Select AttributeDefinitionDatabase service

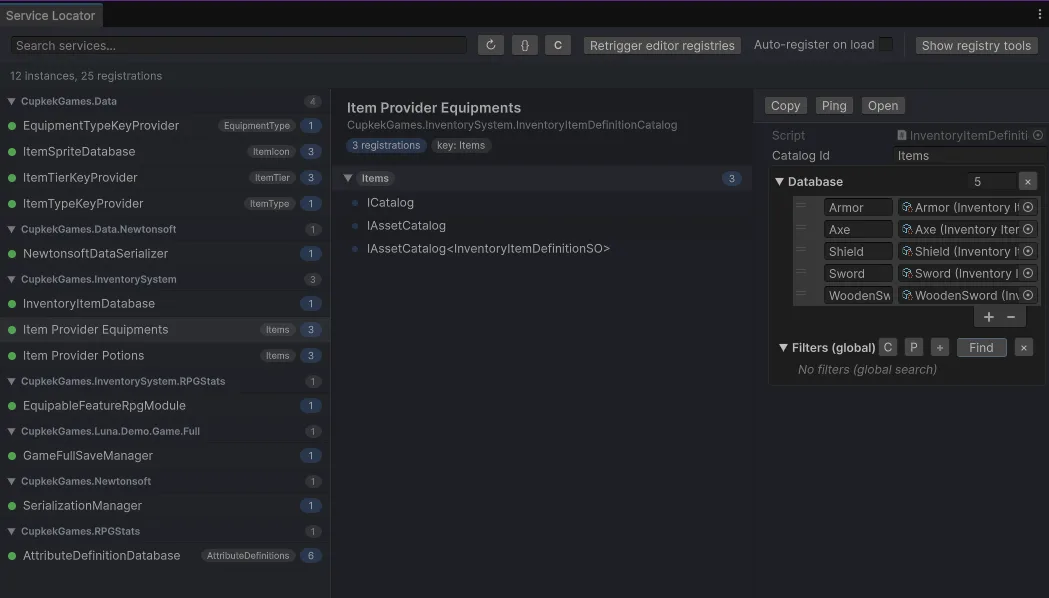tap(165, 556)
